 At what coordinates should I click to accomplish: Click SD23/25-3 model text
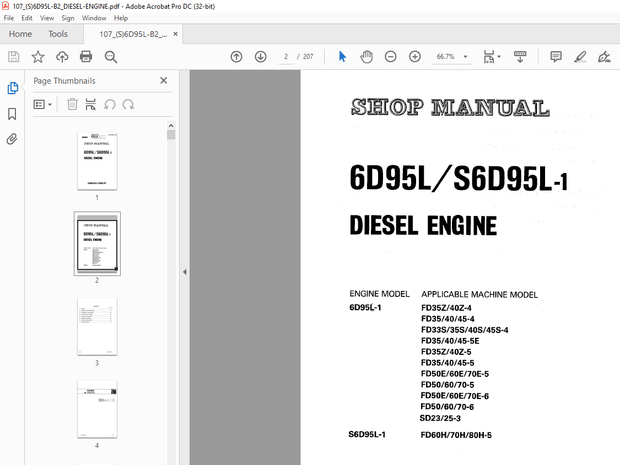click(x=440, y=418)
